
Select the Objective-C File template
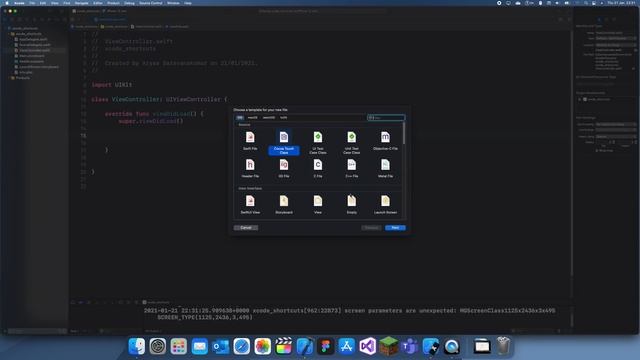pyautogui.click(x=385, y=141)
